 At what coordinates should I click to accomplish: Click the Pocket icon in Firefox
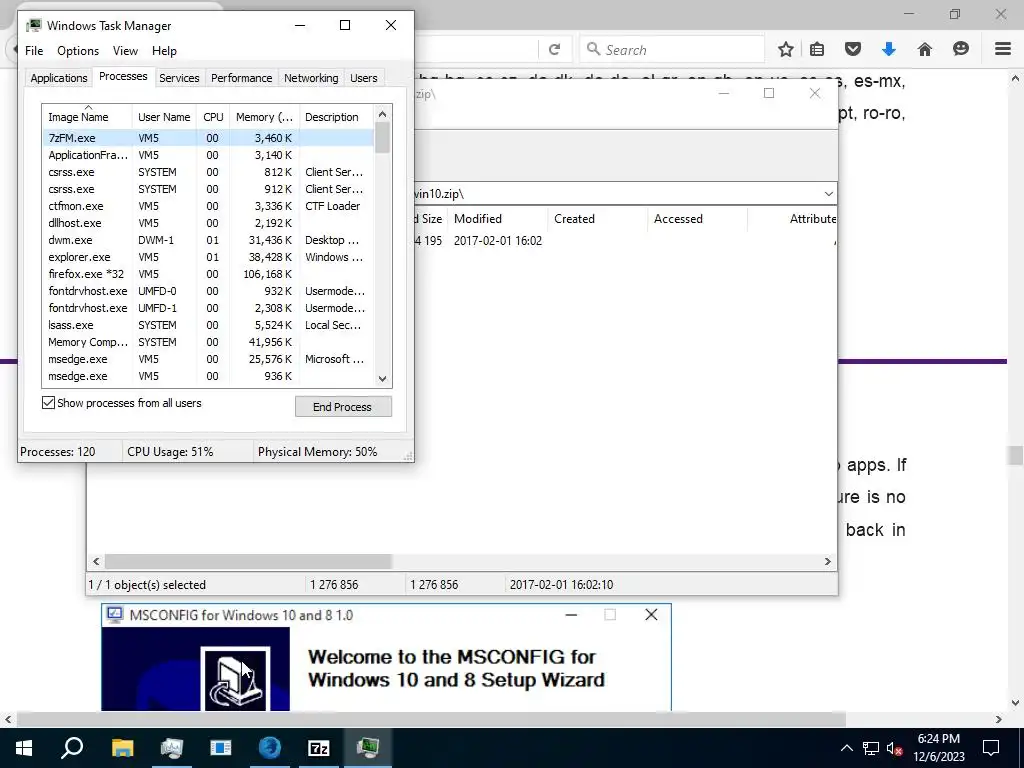click(853, 49)
